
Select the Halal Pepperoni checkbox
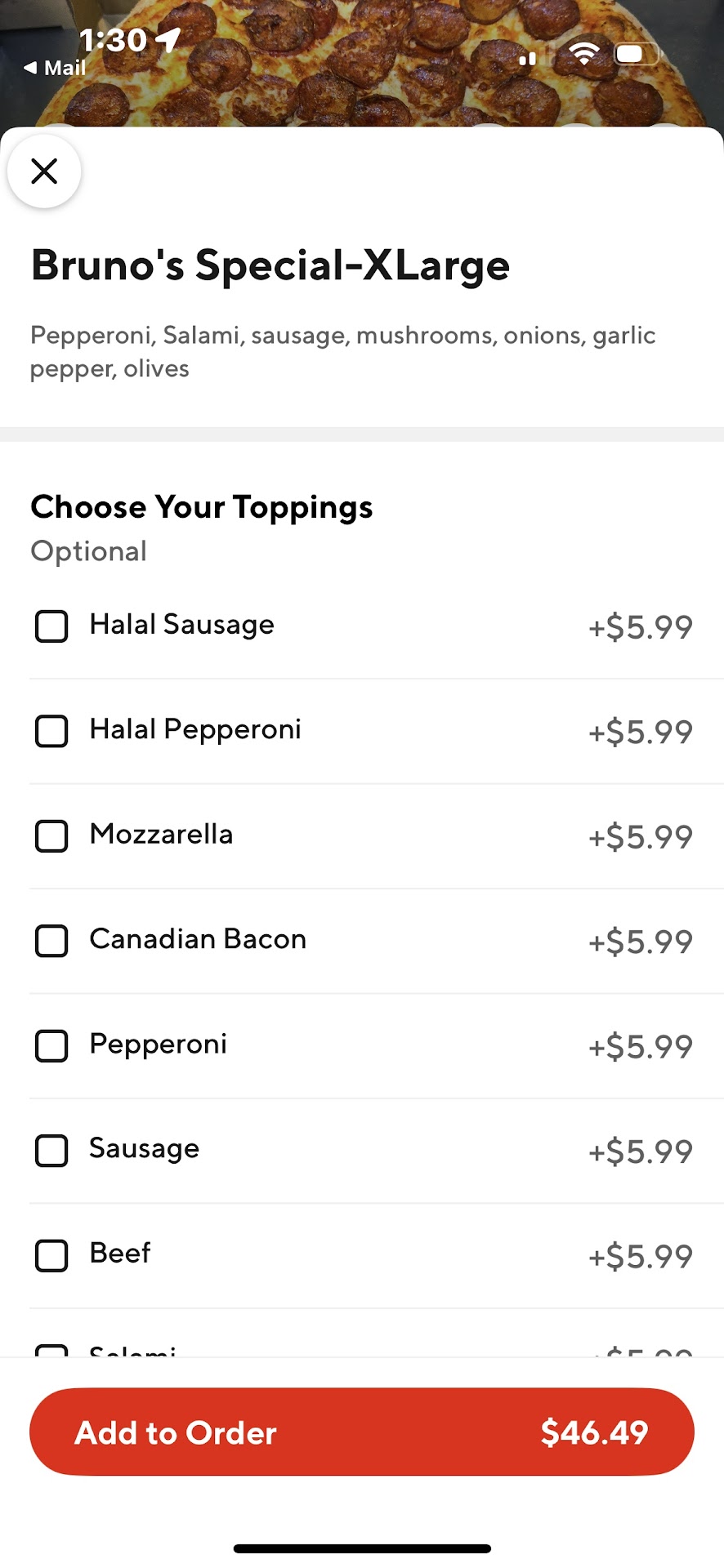coord(51,731)
